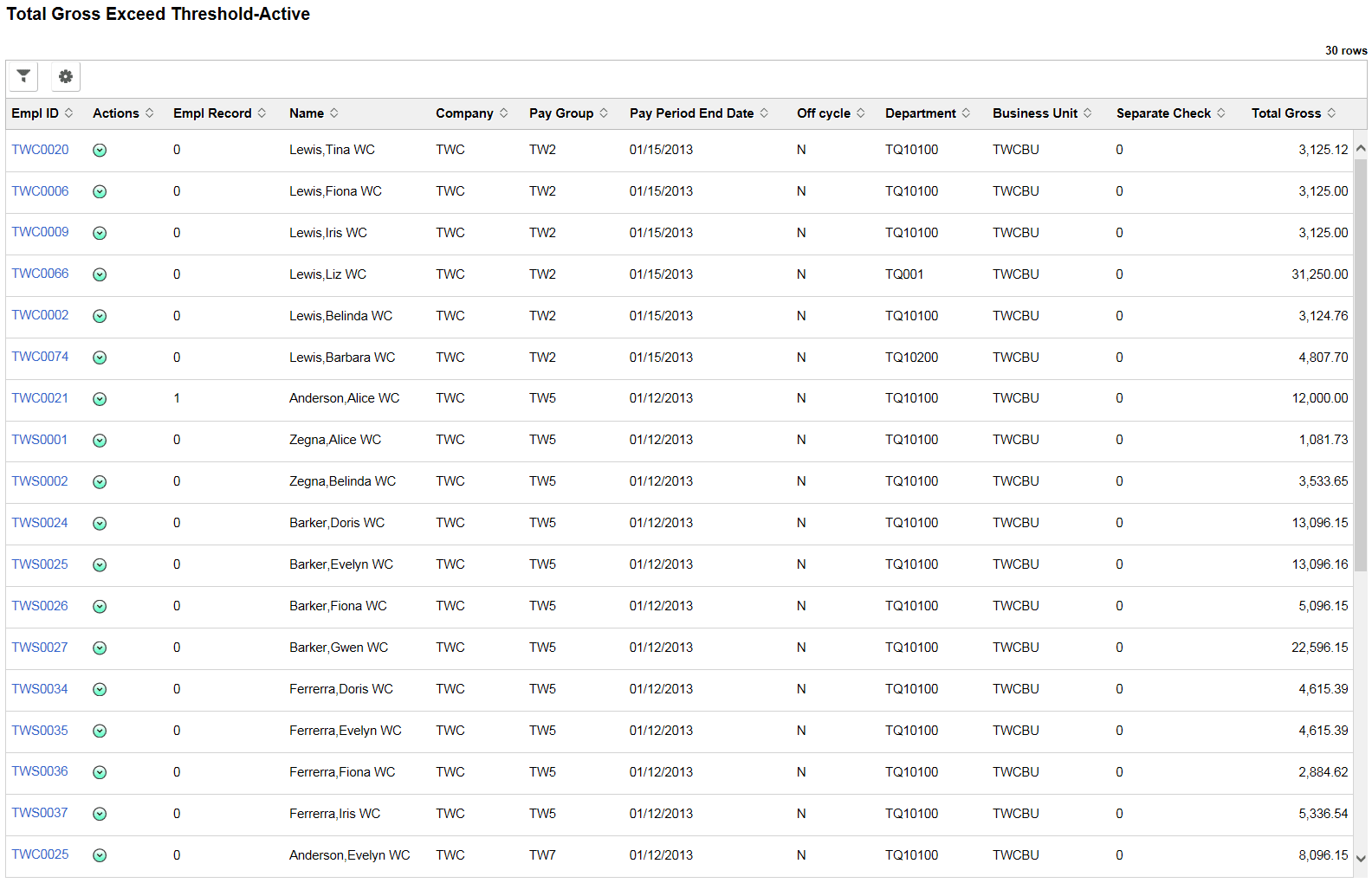Screen dimensions: 1372x883
Task: Sort by Total Gross column
Action: tap(1293, 113)
